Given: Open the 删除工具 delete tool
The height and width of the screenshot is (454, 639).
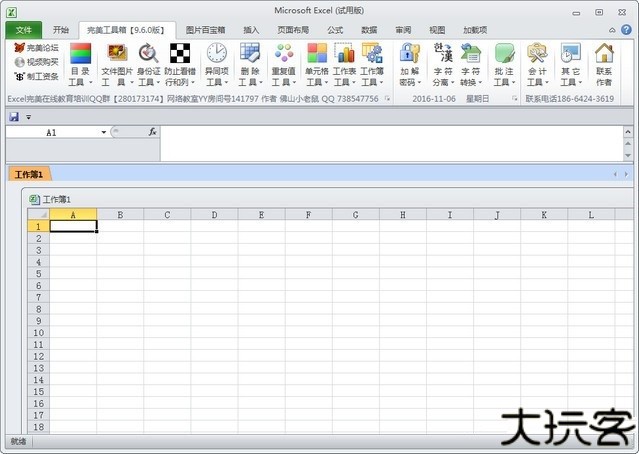Looking at the screenshot, I should click(250, 64).
